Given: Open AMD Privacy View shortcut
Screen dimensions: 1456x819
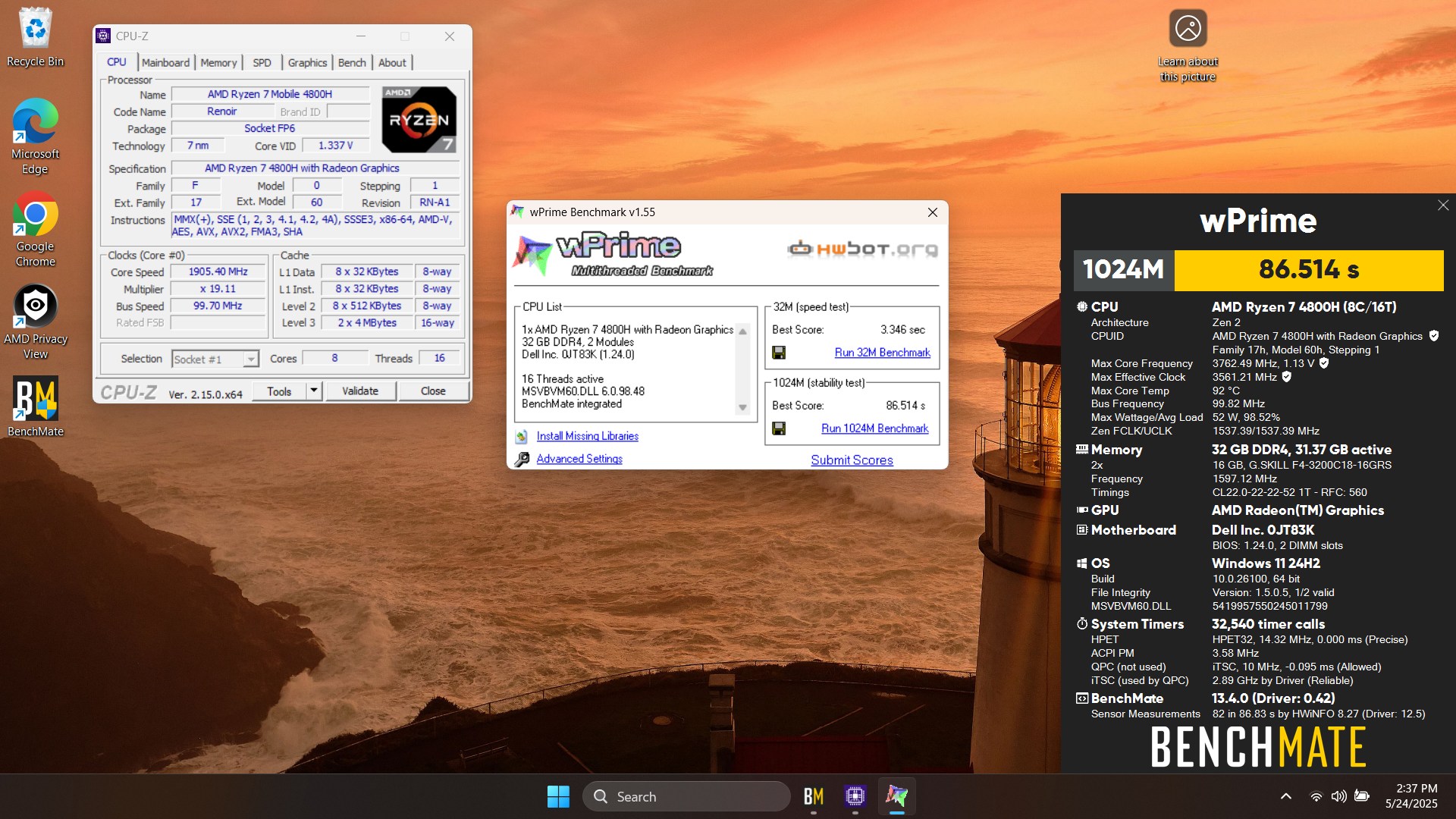Looking at the screenshot, I should [x=35, y=322].
